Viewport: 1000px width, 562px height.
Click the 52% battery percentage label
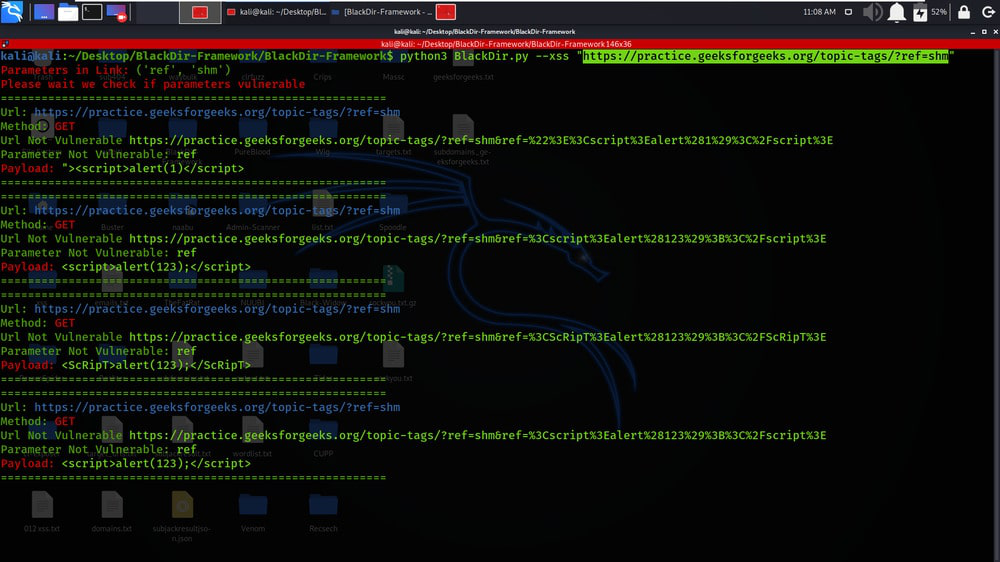click(939, 12)
